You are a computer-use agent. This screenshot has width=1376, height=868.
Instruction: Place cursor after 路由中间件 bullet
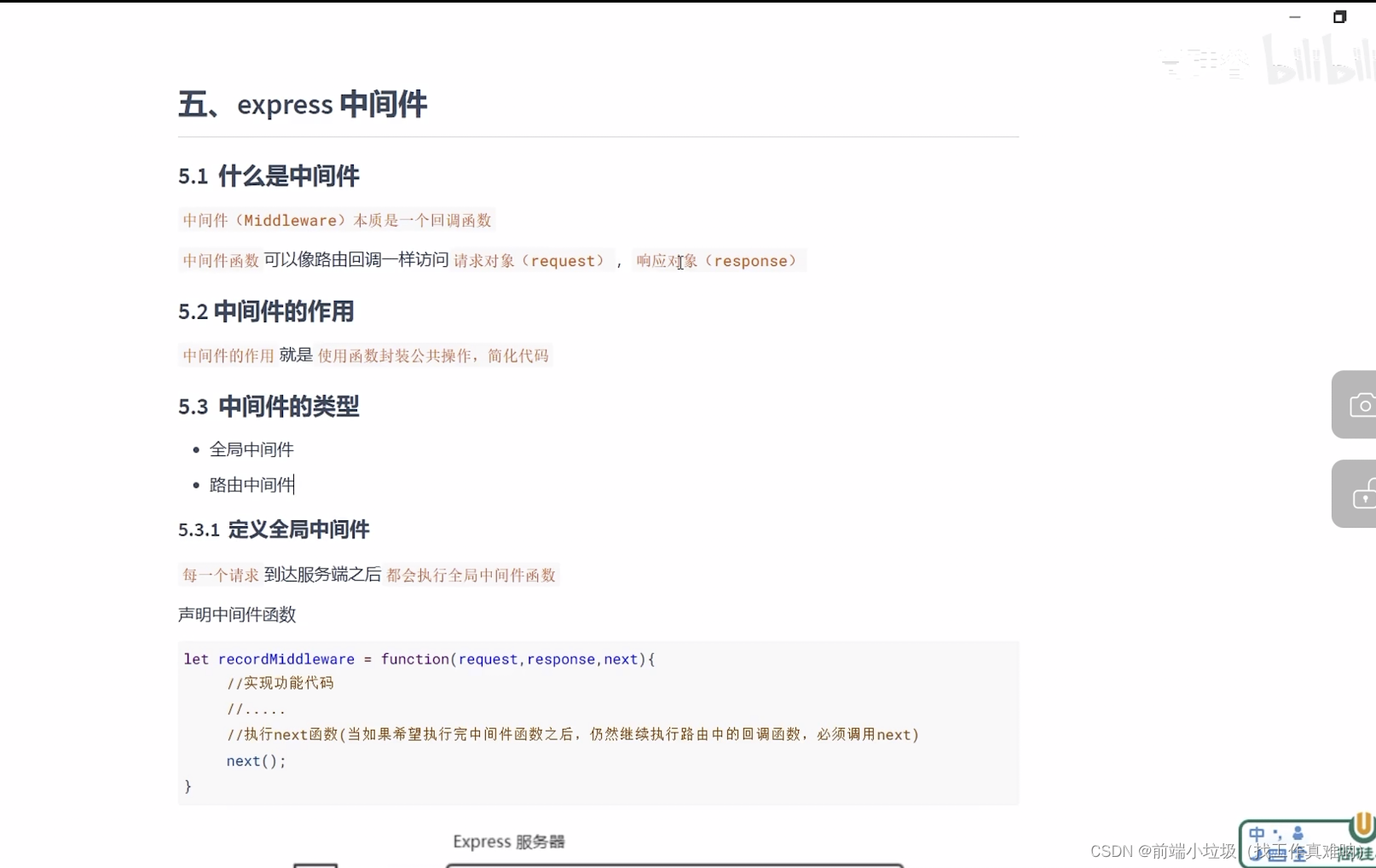(295, 484)
